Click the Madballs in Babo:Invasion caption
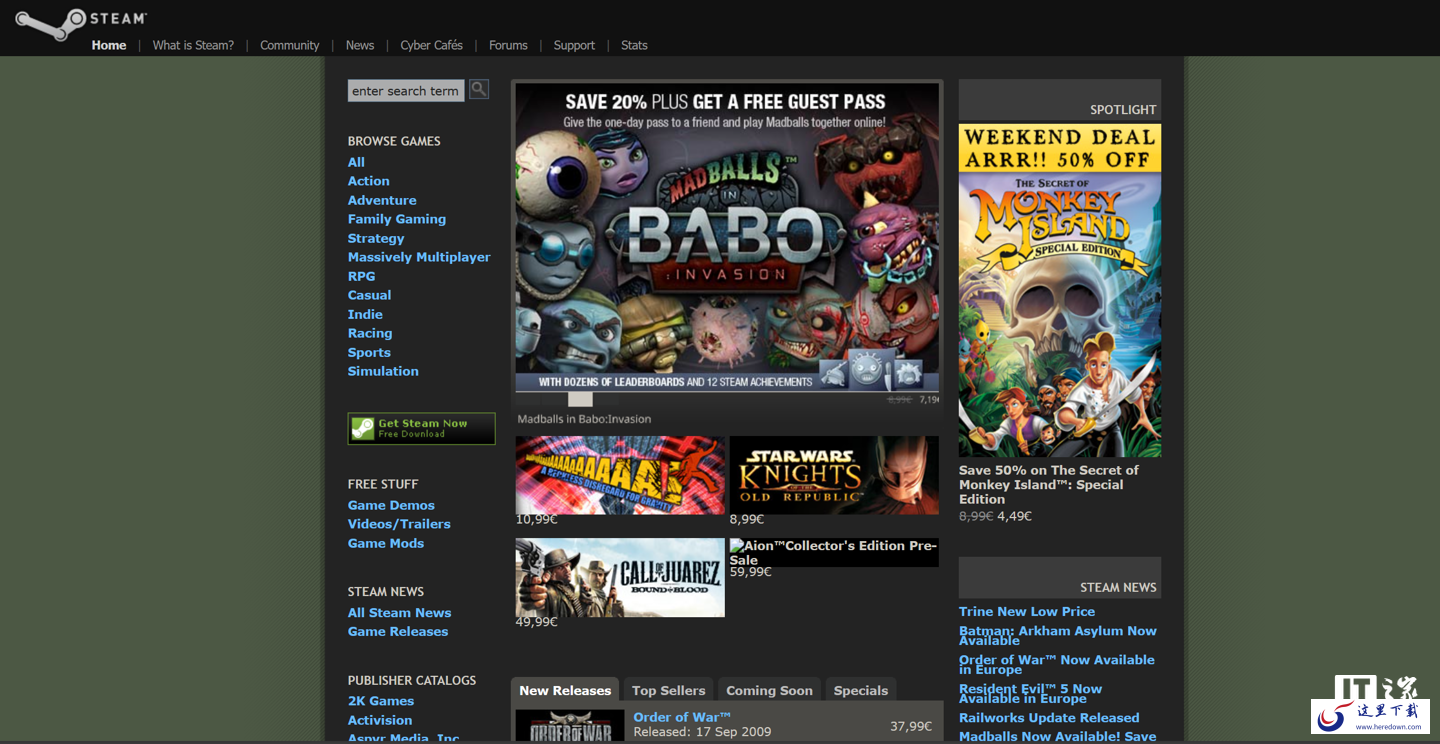Image resolution: width=1440 pixels, height=744 pixels. [x=584, y=419]
